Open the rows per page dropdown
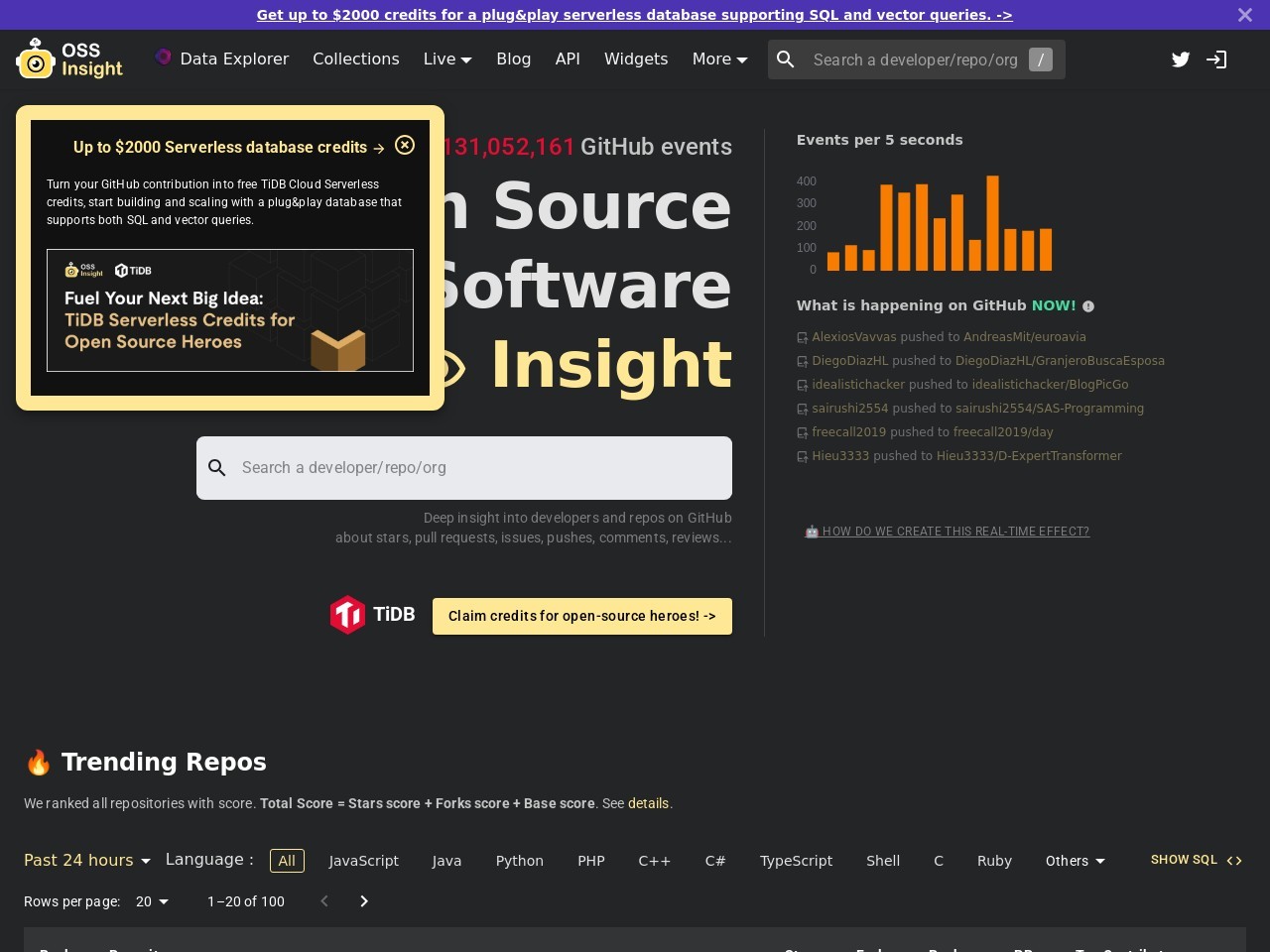 [x=151, y=901]
